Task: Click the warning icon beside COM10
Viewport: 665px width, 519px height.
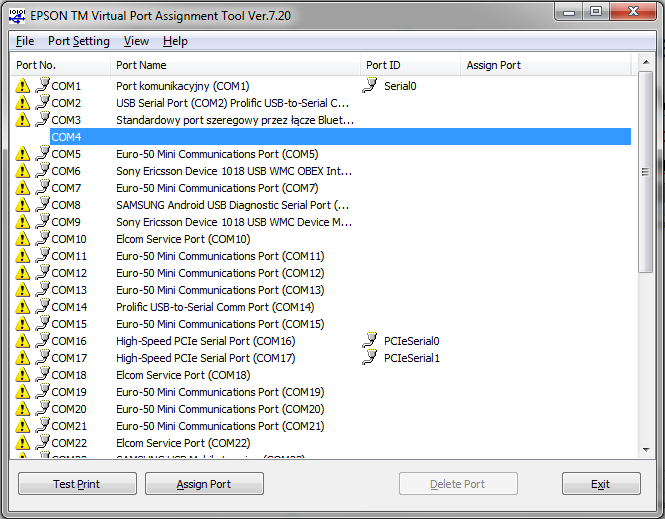Action: [x=22, y=239]
